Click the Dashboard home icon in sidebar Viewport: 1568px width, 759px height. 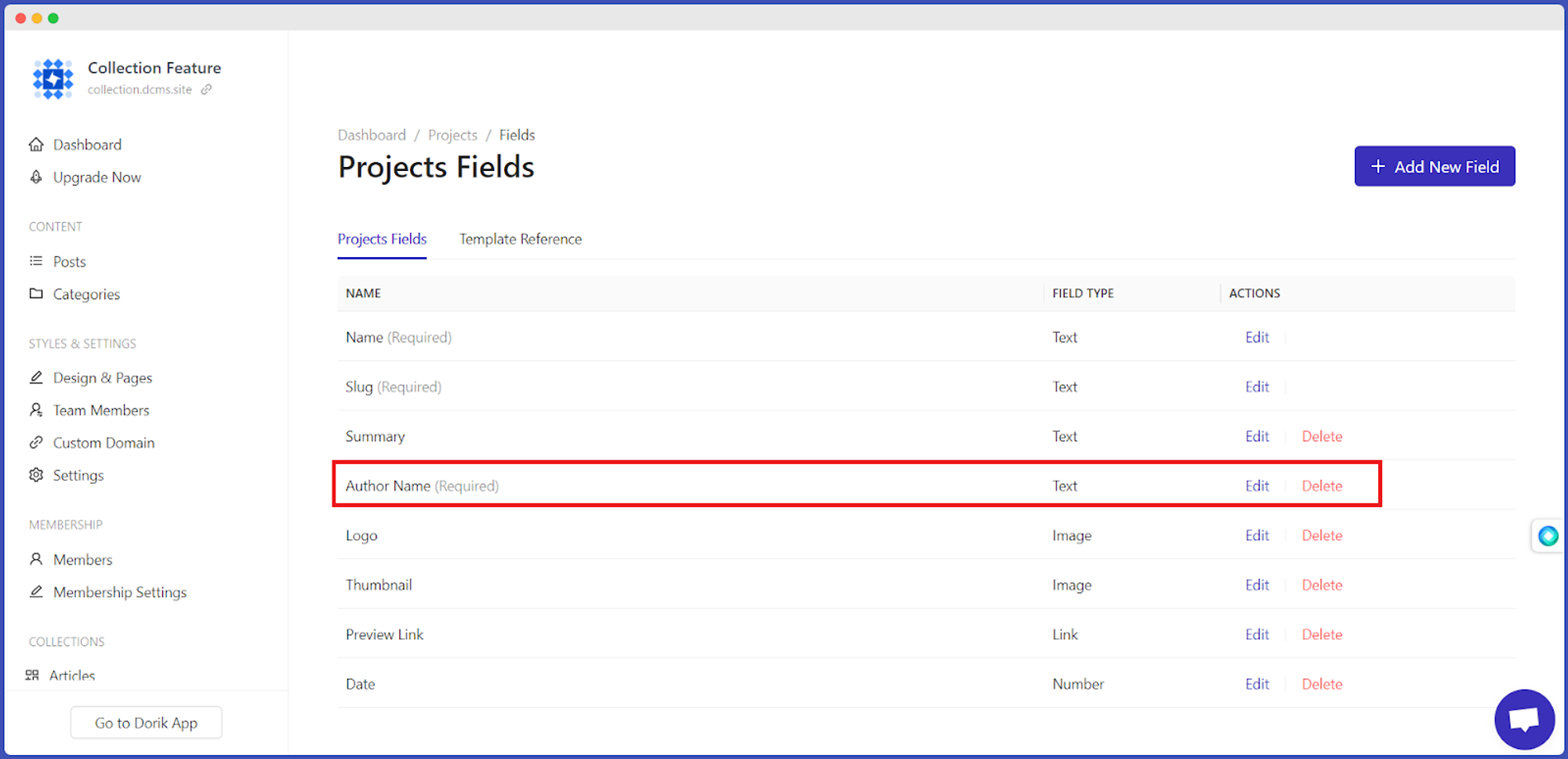36,144
